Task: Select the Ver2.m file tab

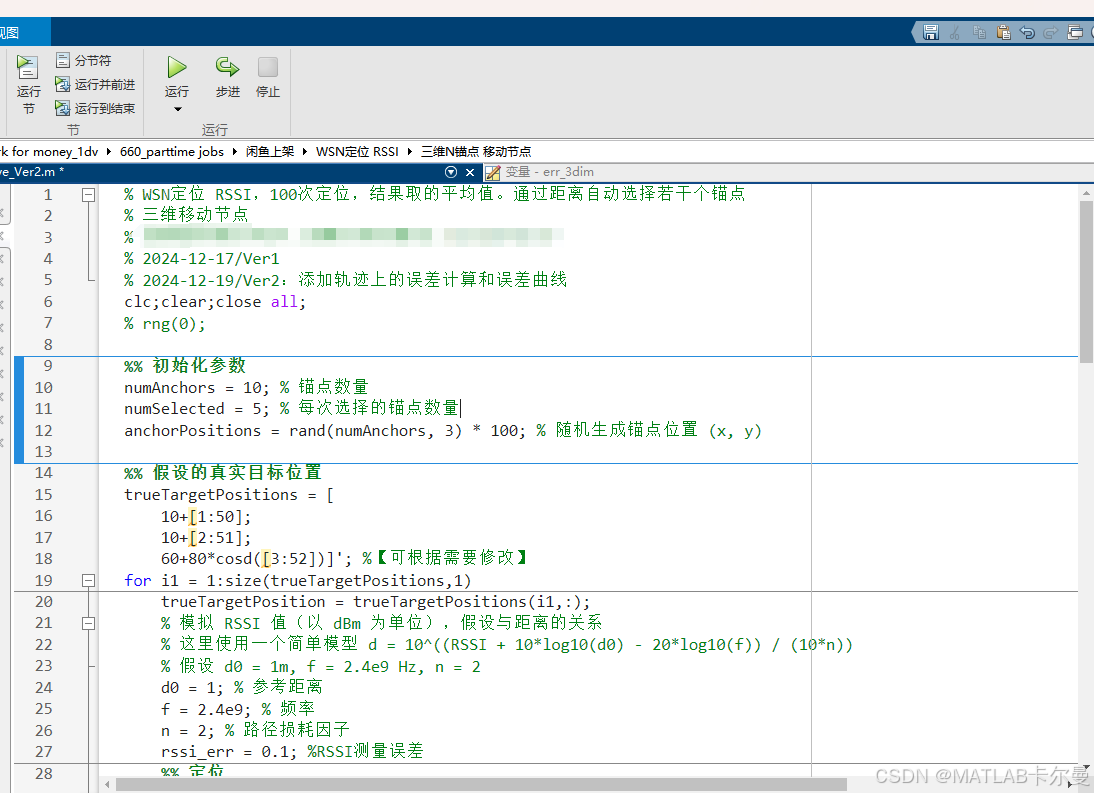Action: 31,172
